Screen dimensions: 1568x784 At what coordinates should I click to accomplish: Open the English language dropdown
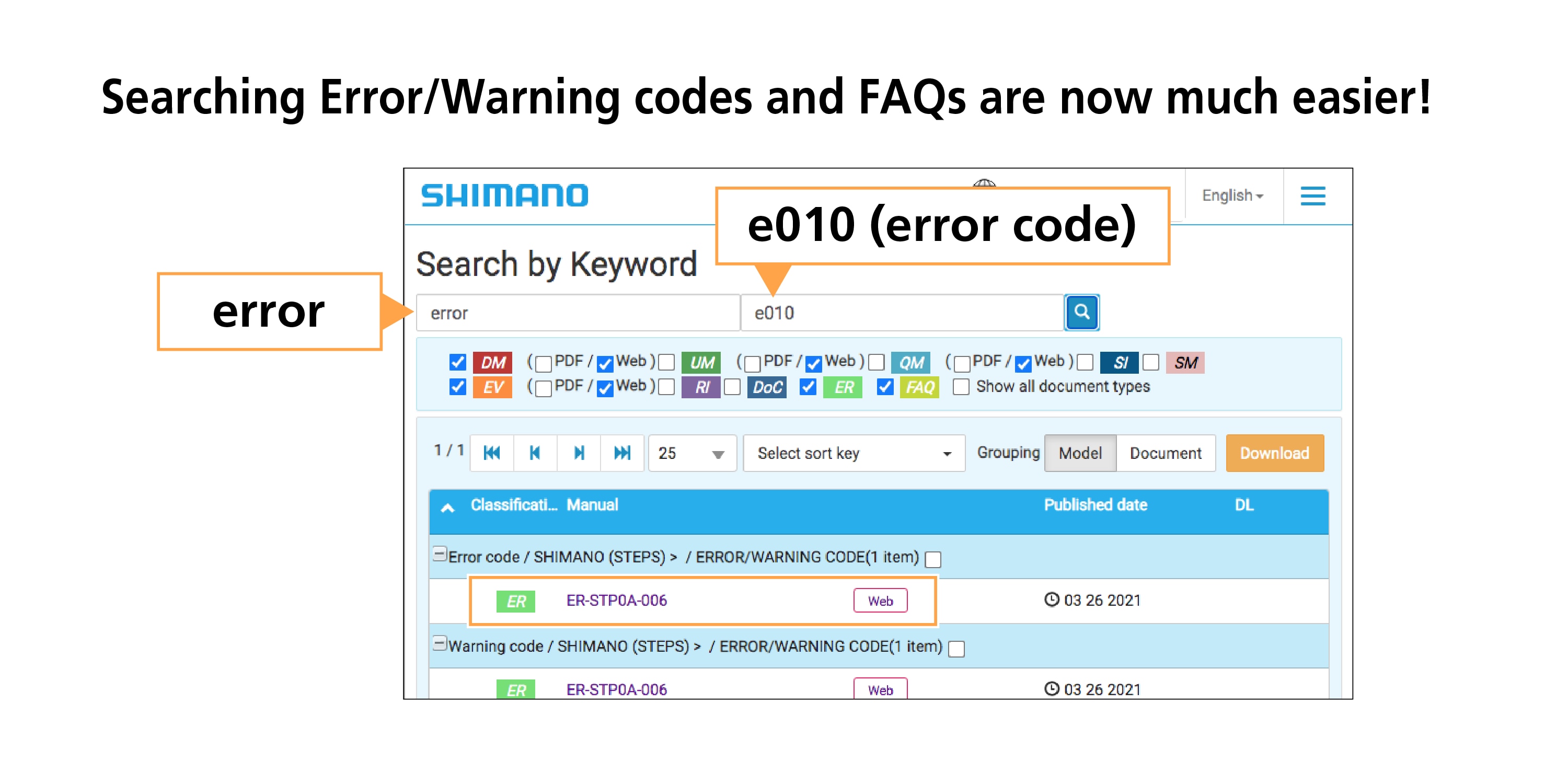tap(1232, 195)
